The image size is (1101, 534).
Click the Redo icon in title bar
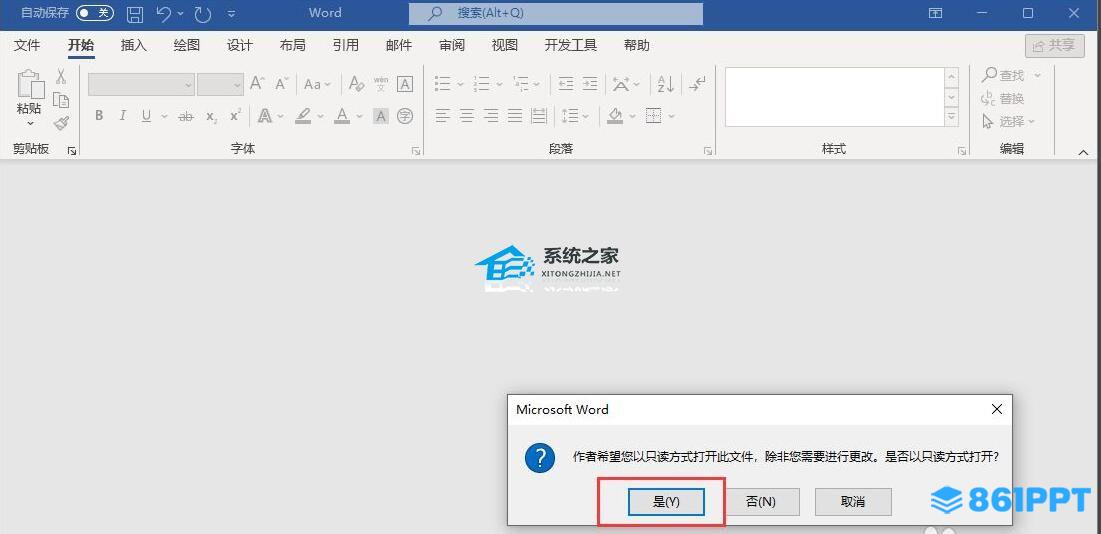(x=202, y=13)
